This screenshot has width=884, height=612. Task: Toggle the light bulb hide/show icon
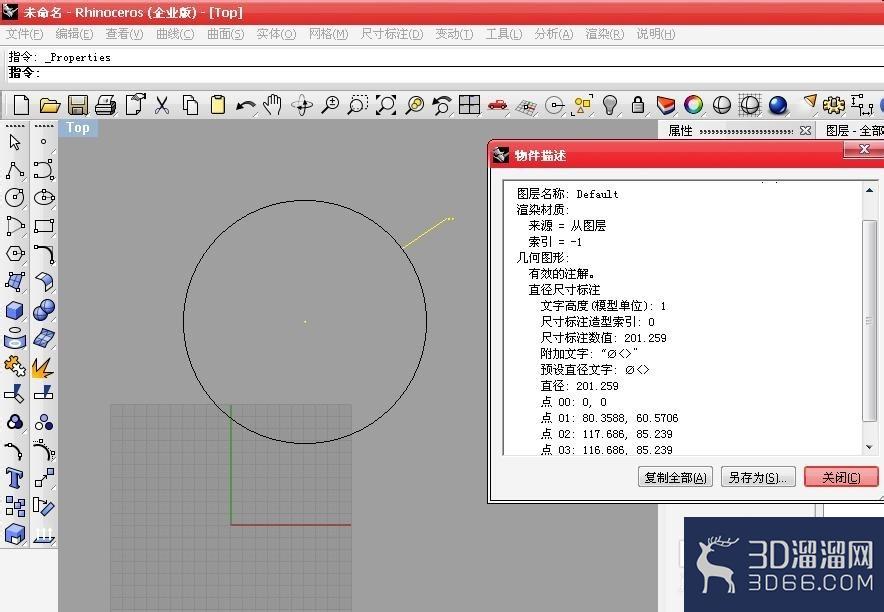(609, 105)
